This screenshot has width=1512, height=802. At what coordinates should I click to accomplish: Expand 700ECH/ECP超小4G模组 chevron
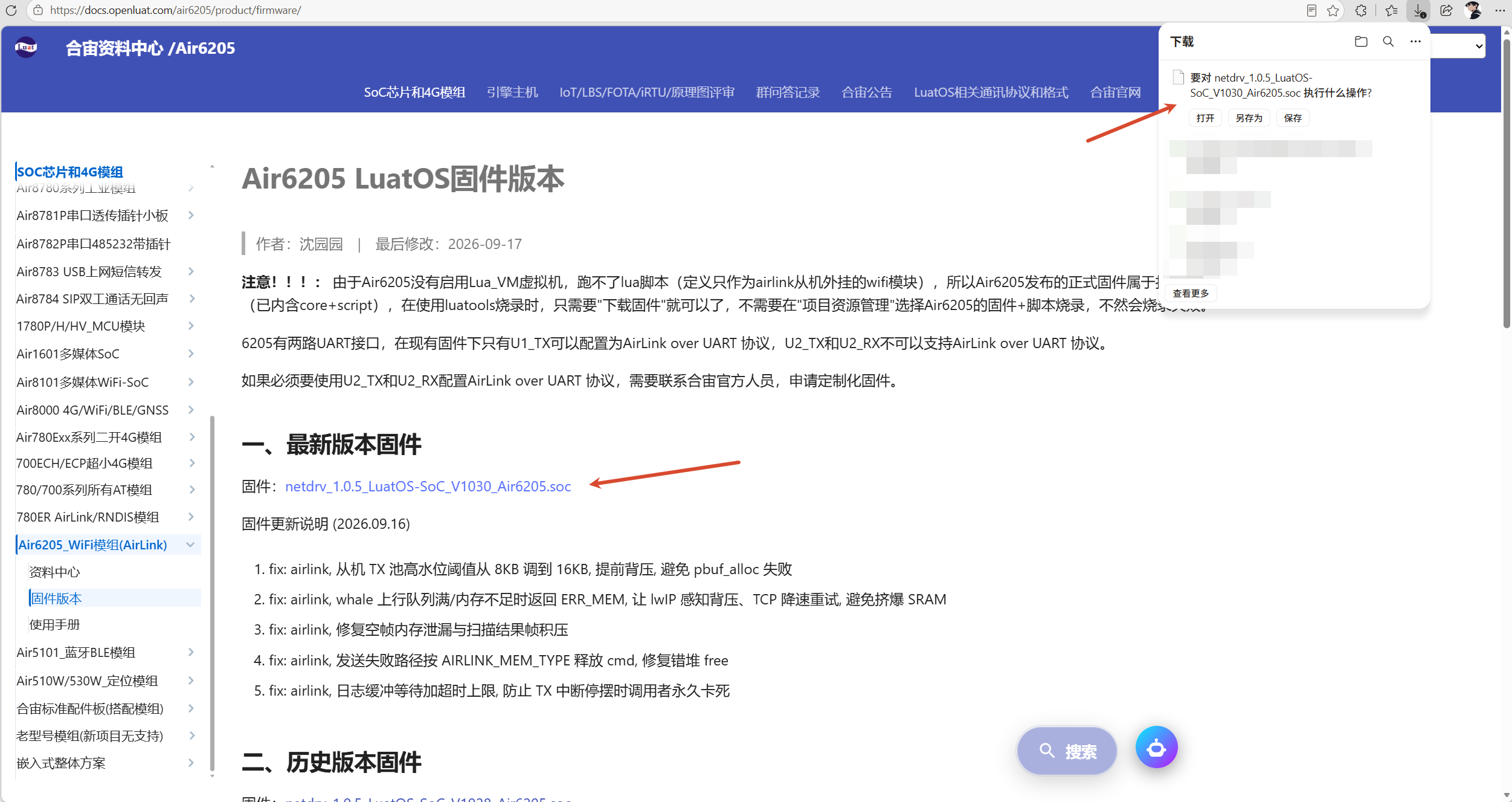(191, 463)
